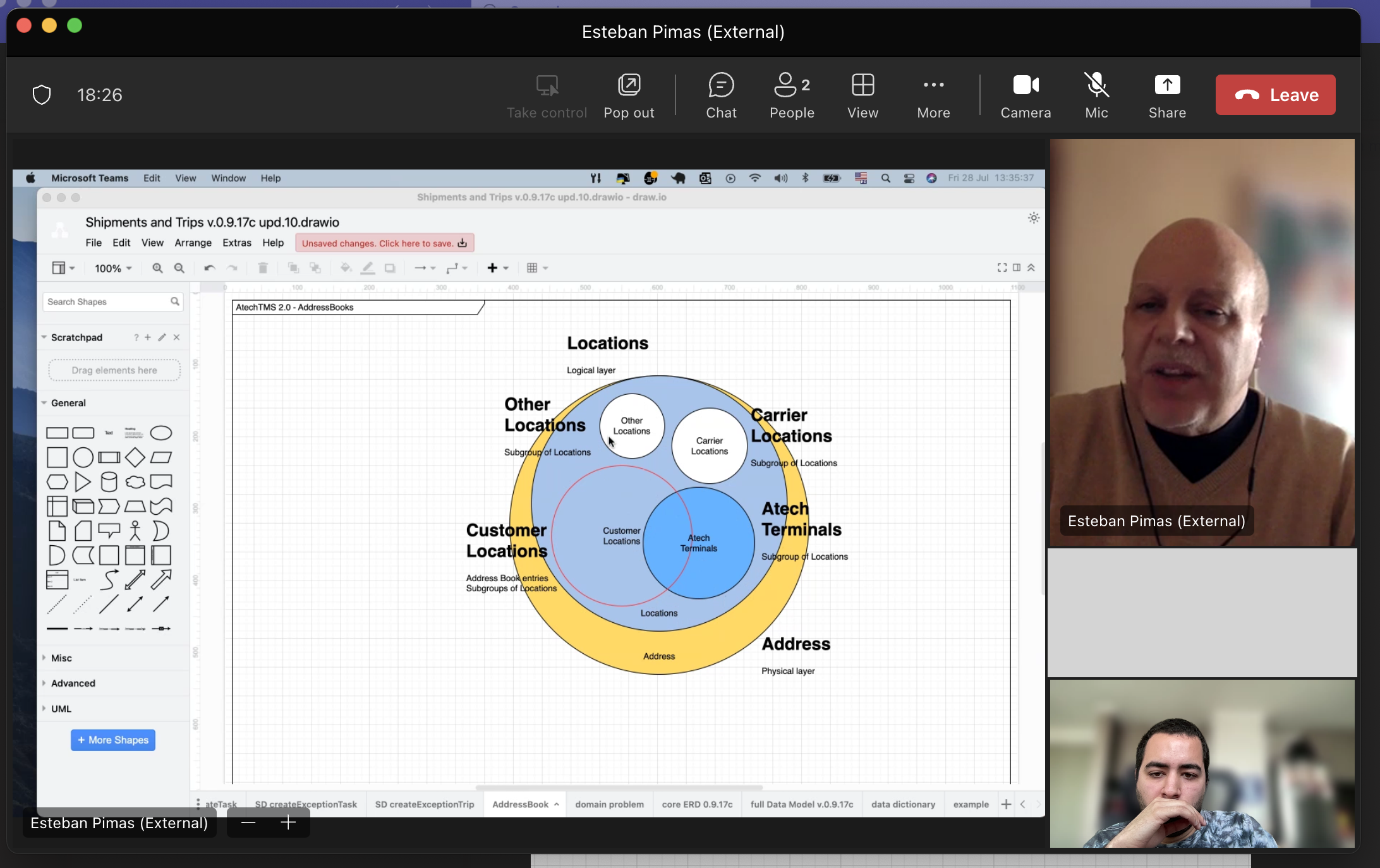This screenshot has height=868, width=1380.
Task: Open the 100% zoom dropdown
Action: point(113,268)
